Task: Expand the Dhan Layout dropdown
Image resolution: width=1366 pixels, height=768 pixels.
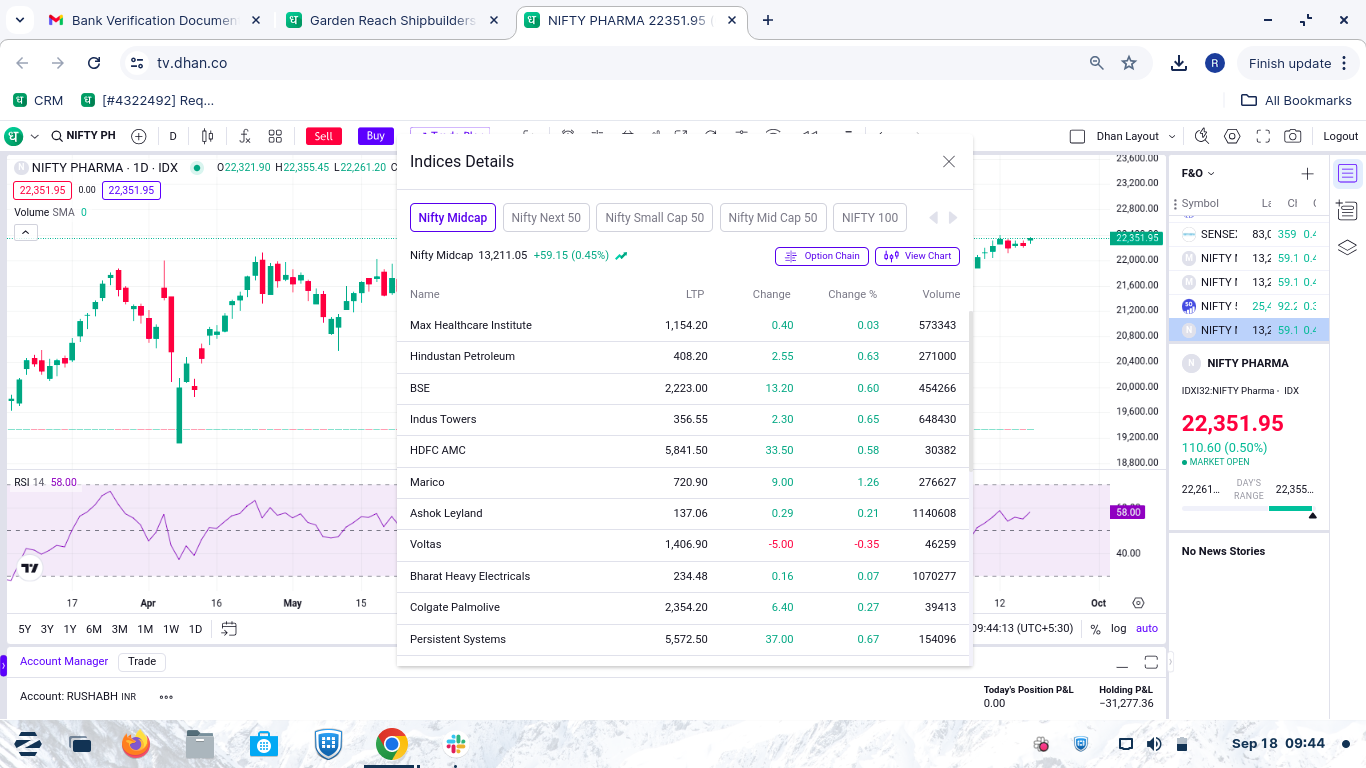Action: [x=1173, y=136]
